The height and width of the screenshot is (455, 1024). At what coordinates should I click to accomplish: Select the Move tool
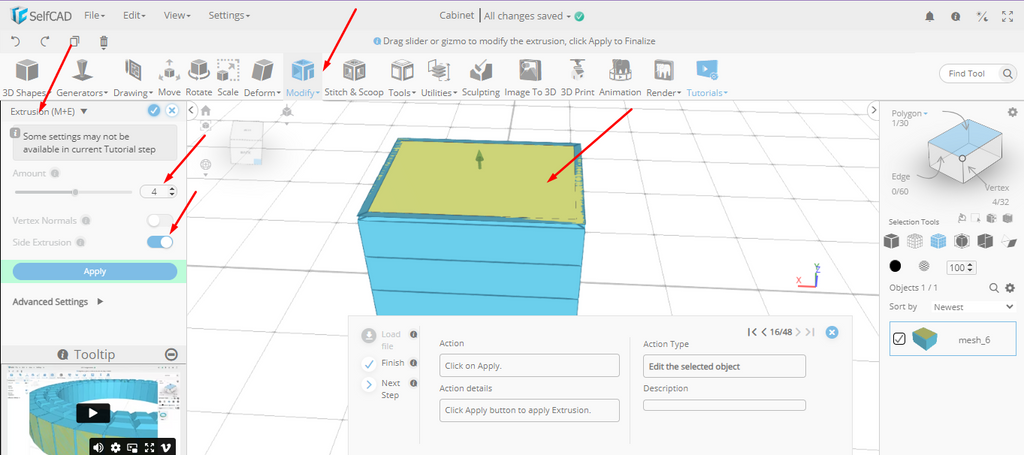coord(169,77)
